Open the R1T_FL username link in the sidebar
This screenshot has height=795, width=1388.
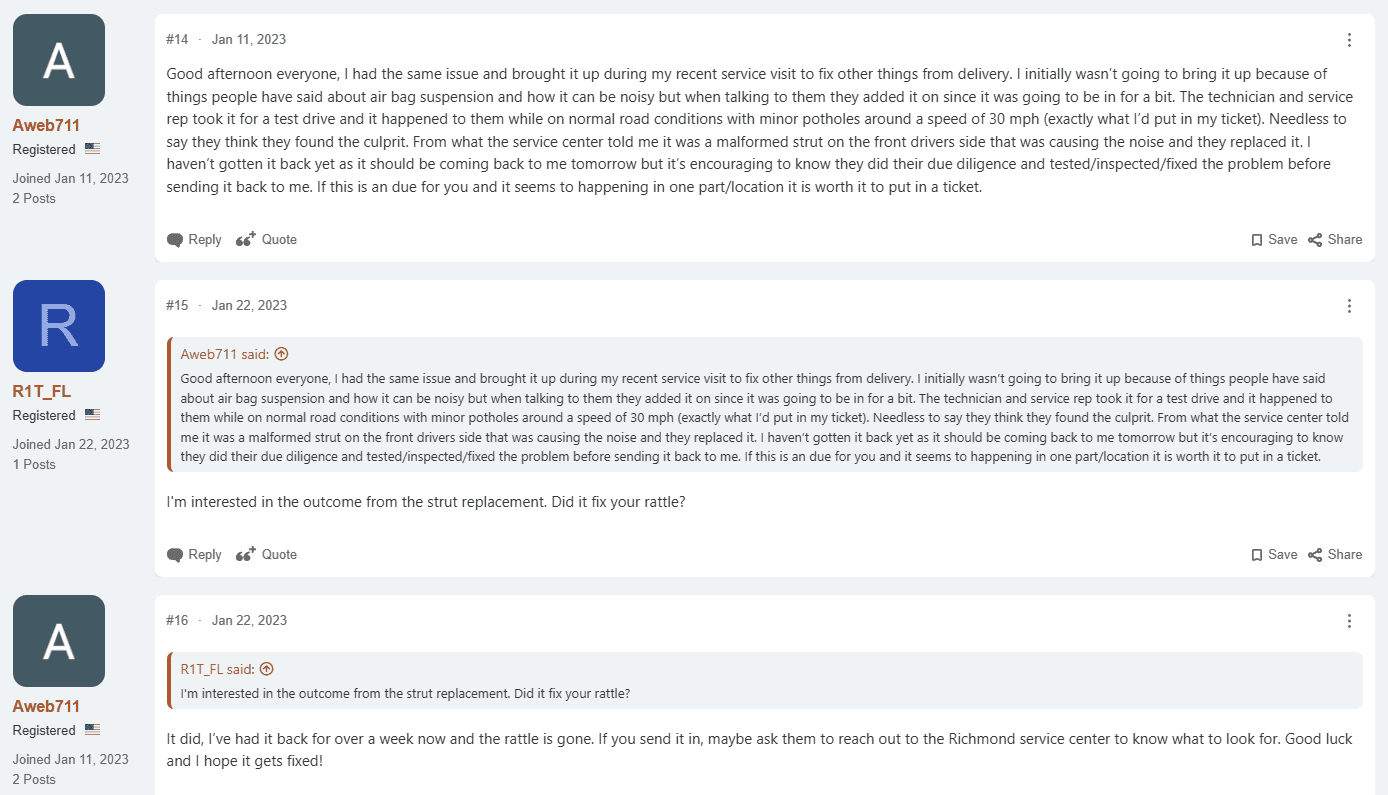(42, 391)
